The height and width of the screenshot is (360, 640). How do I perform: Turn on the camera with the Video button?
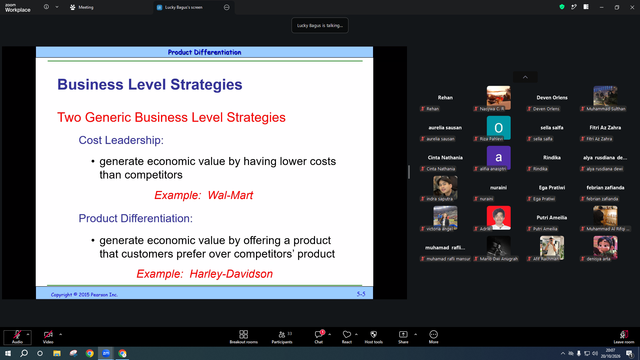pyautogui.click(x=48, y=337)
